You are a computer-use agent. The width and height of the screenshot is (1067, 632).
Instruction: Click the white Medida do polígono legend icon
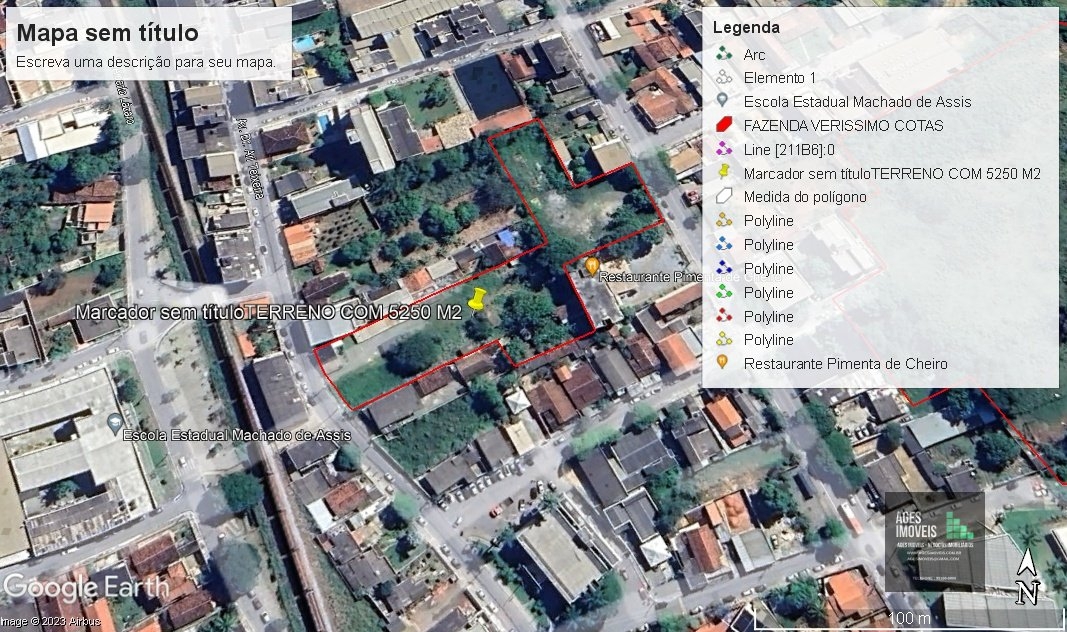coord(724,197)
